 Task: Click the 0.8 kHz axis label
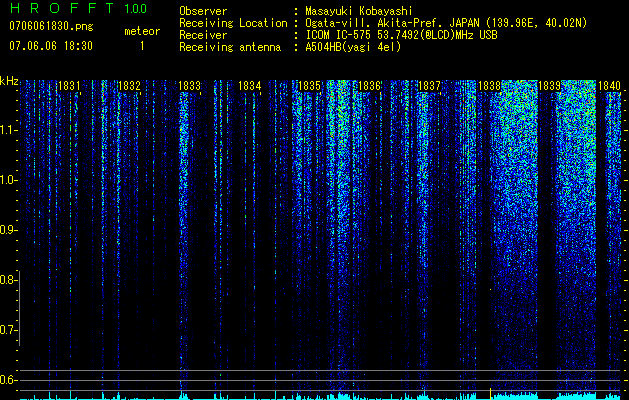click(x=8, y=280)
